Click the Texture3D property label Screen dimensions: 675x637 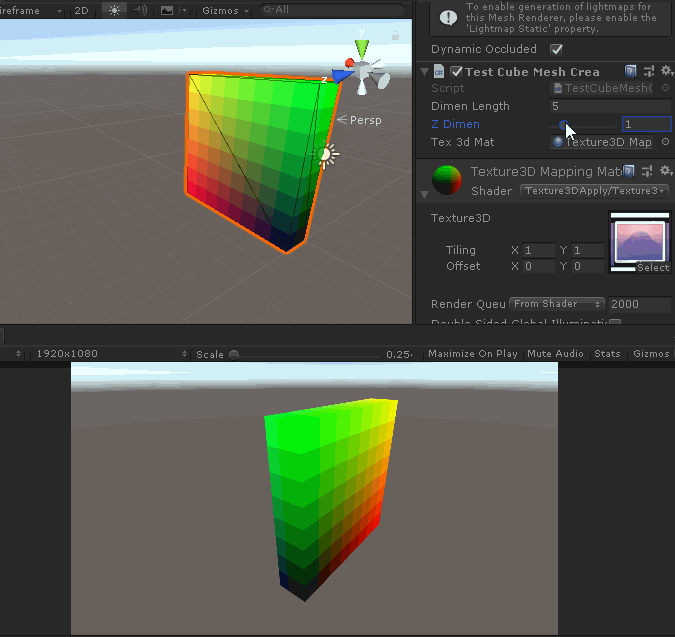pos(461,218)
